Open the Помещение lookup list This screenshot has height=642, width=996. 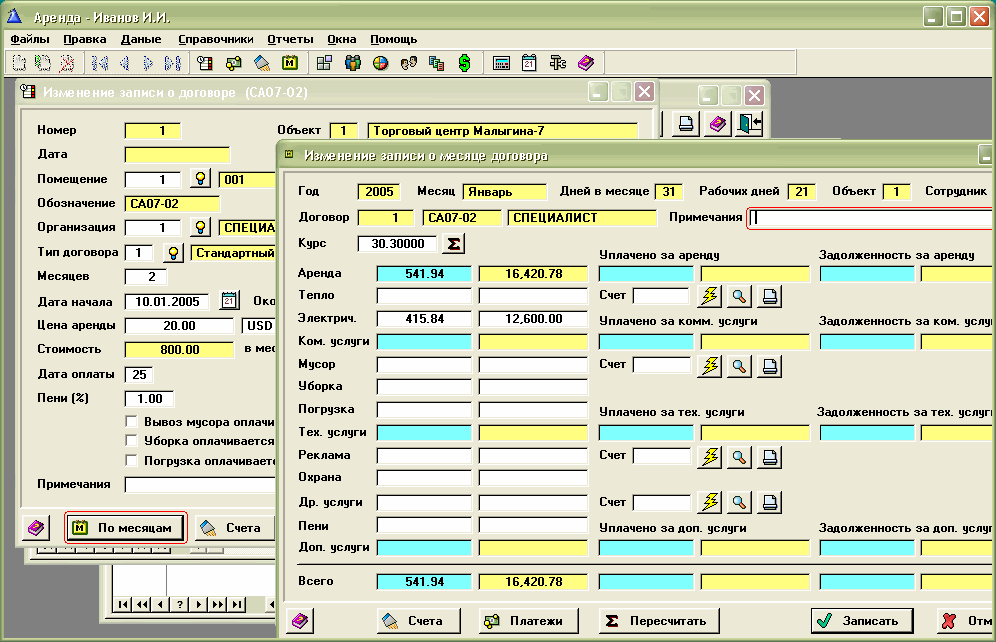click(201, 179)
